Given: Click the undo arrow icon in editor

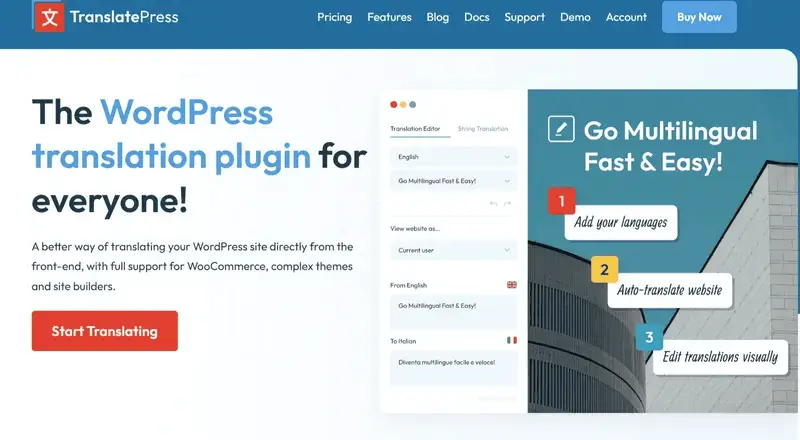Looking at the screenshot, I should pyautogui.click(x=493, y=203).
